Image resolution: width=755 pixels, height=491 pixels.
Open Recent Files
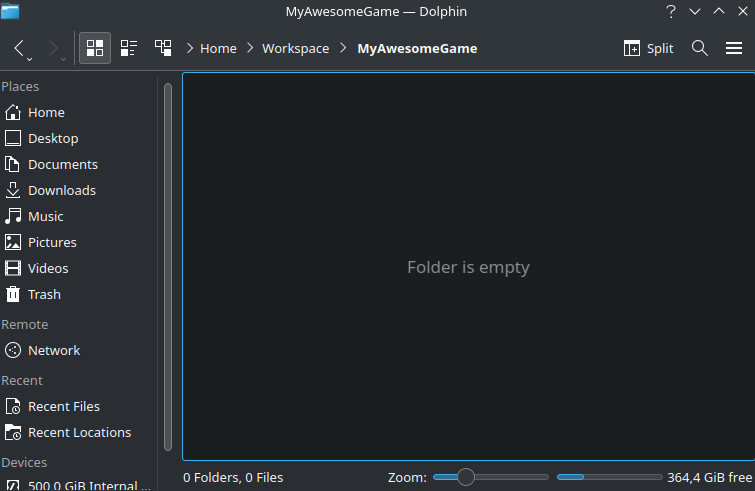79,406
